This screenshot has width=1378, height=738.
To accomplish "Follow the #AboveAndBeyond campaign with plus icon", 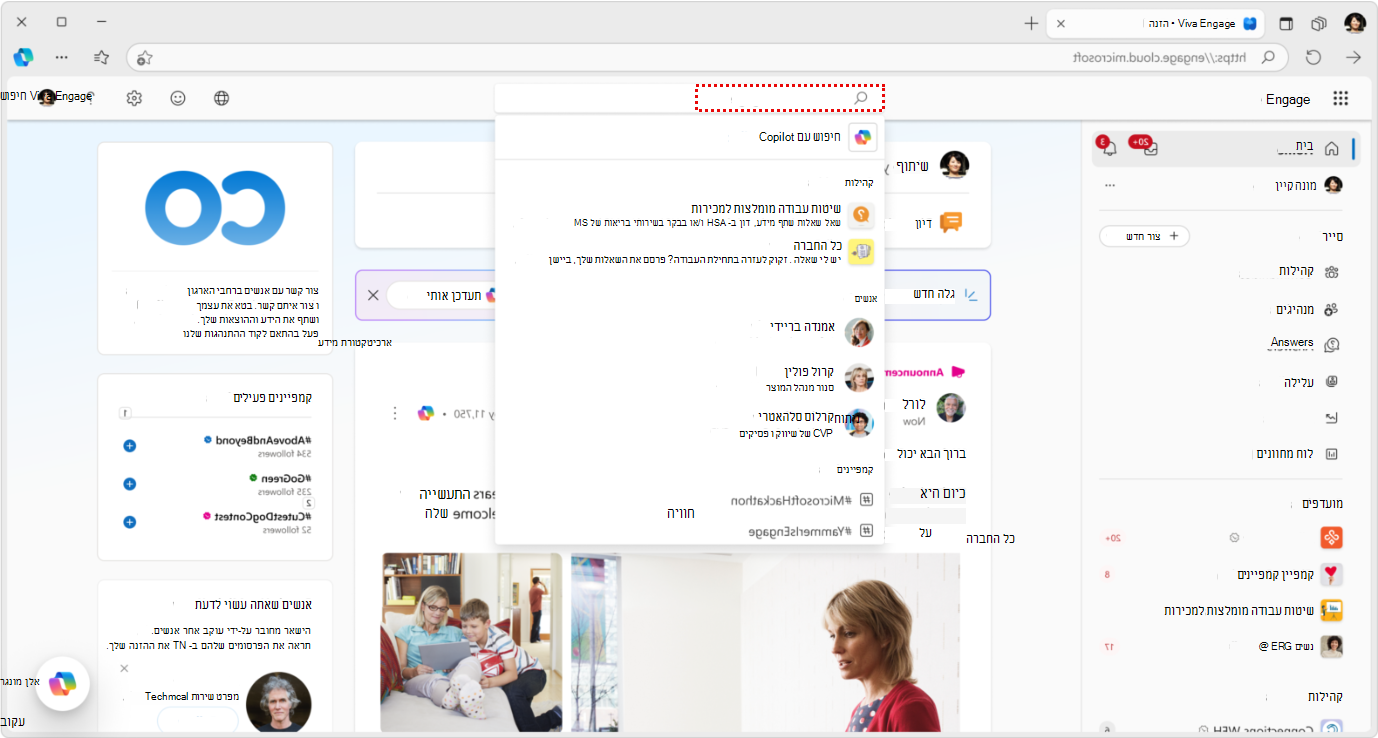I will pos(129,445).
